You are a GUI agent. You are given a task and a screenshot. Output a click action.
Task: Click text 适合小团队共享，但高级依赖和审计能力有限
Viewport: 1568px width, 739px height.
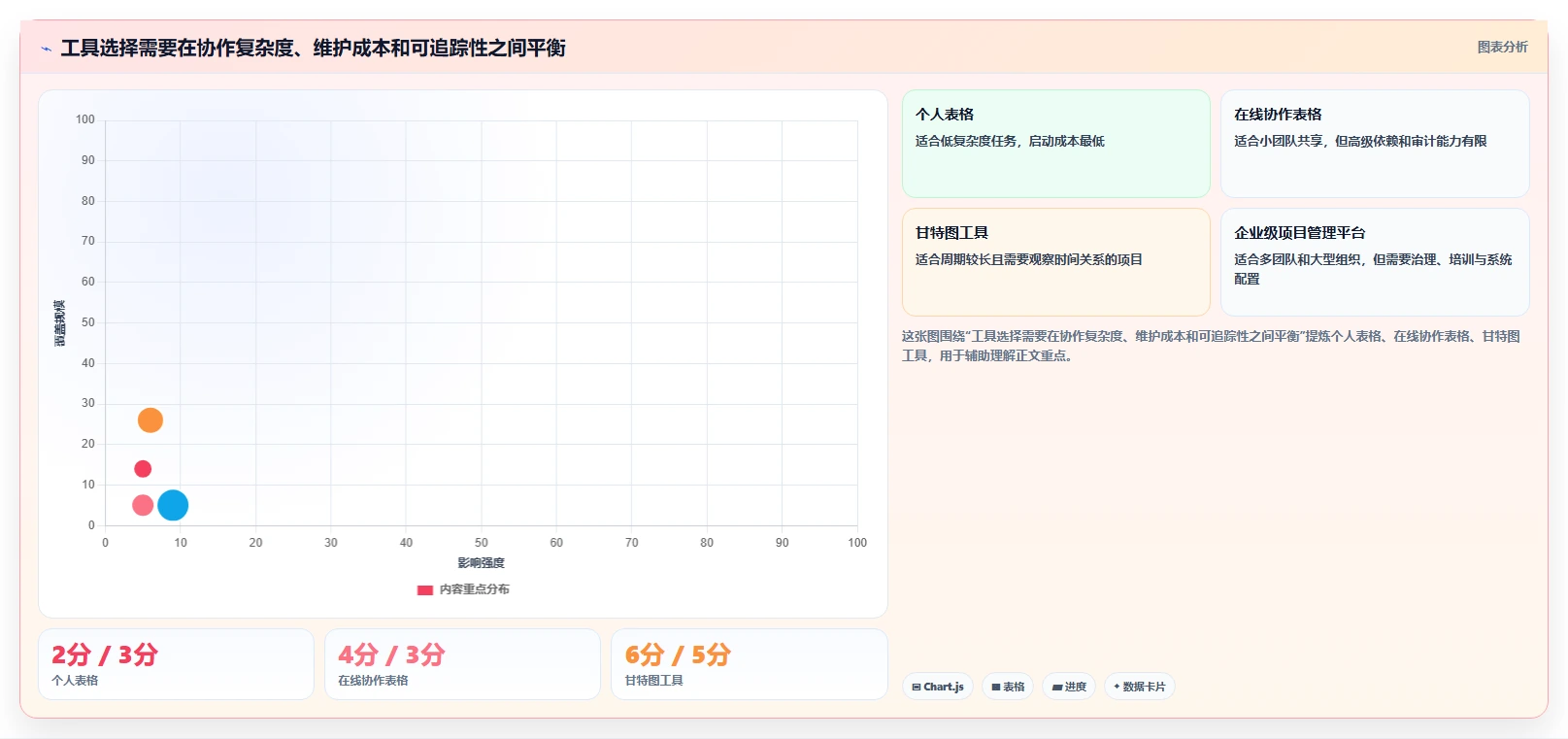click(1360, 141)
